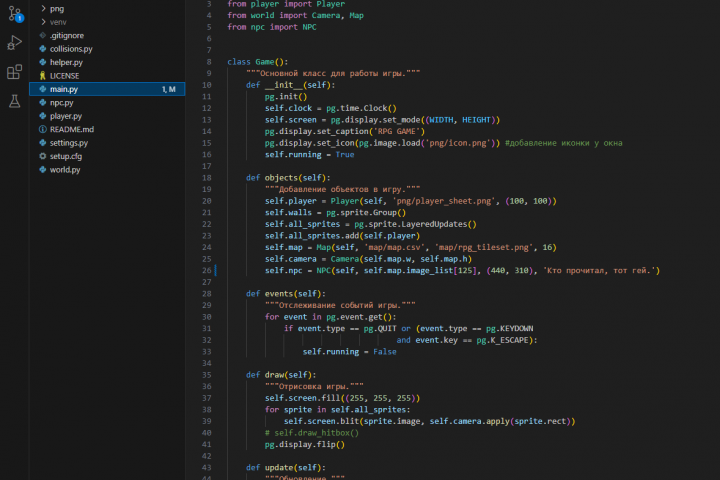Click 'image_list[125]' on line 26

point(444,271)
